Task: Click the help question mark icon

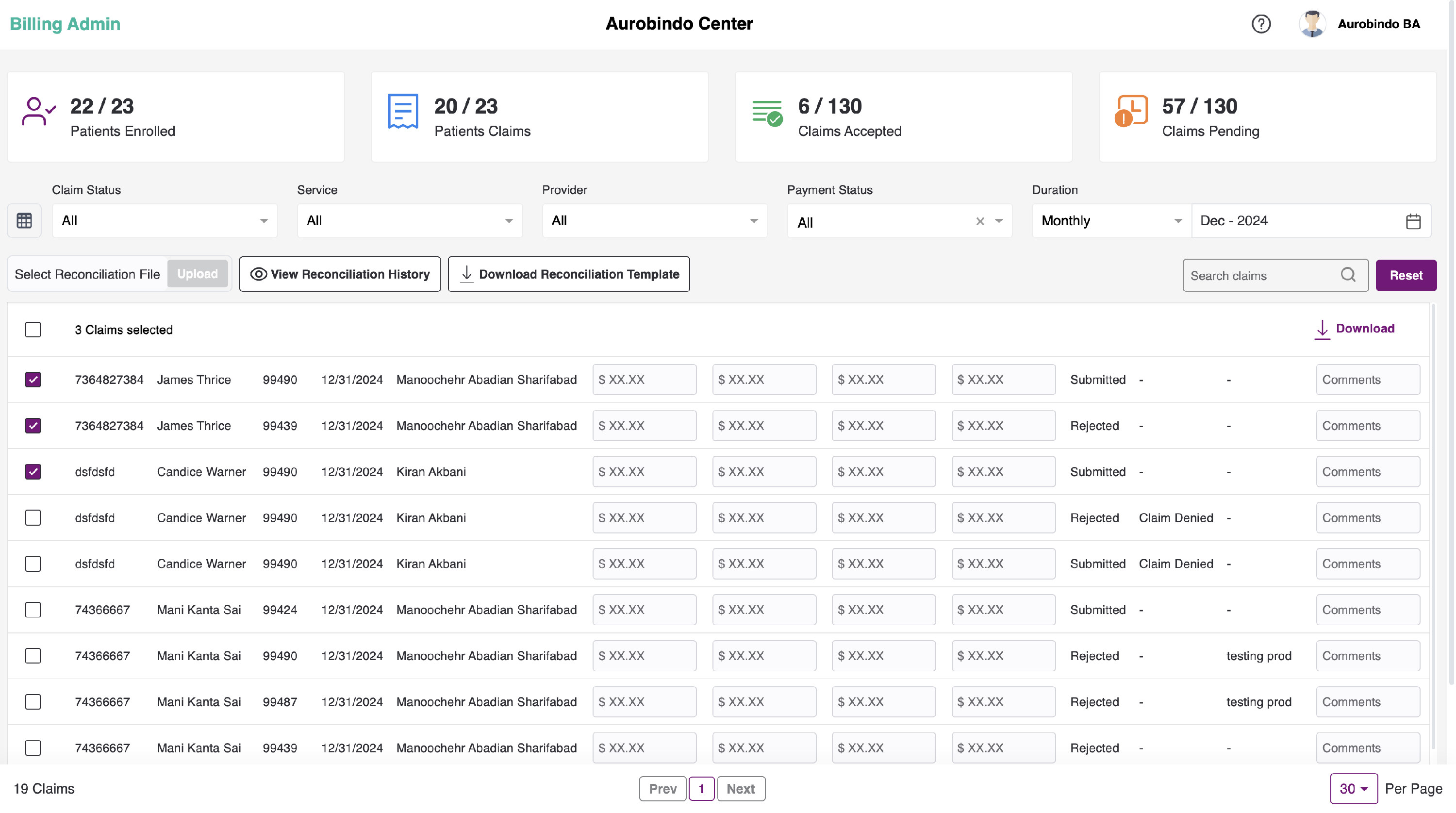Action: pyautogui.click(x=1260, y=24)
